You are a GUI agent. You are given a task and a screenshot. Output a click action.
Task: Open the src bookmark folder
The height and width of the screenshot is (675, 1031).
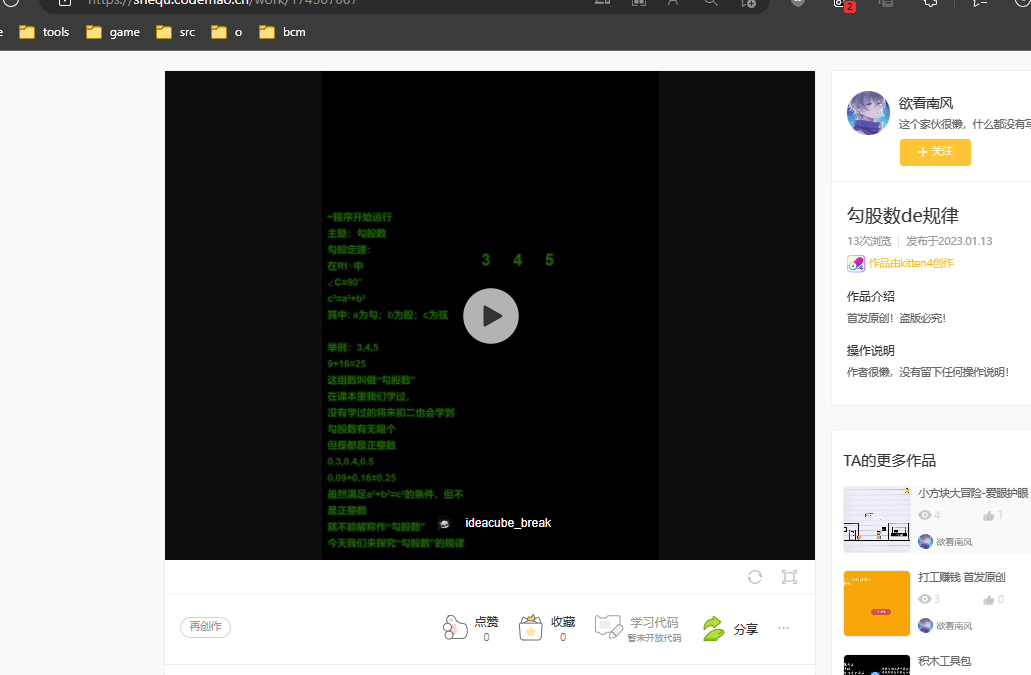176,32
